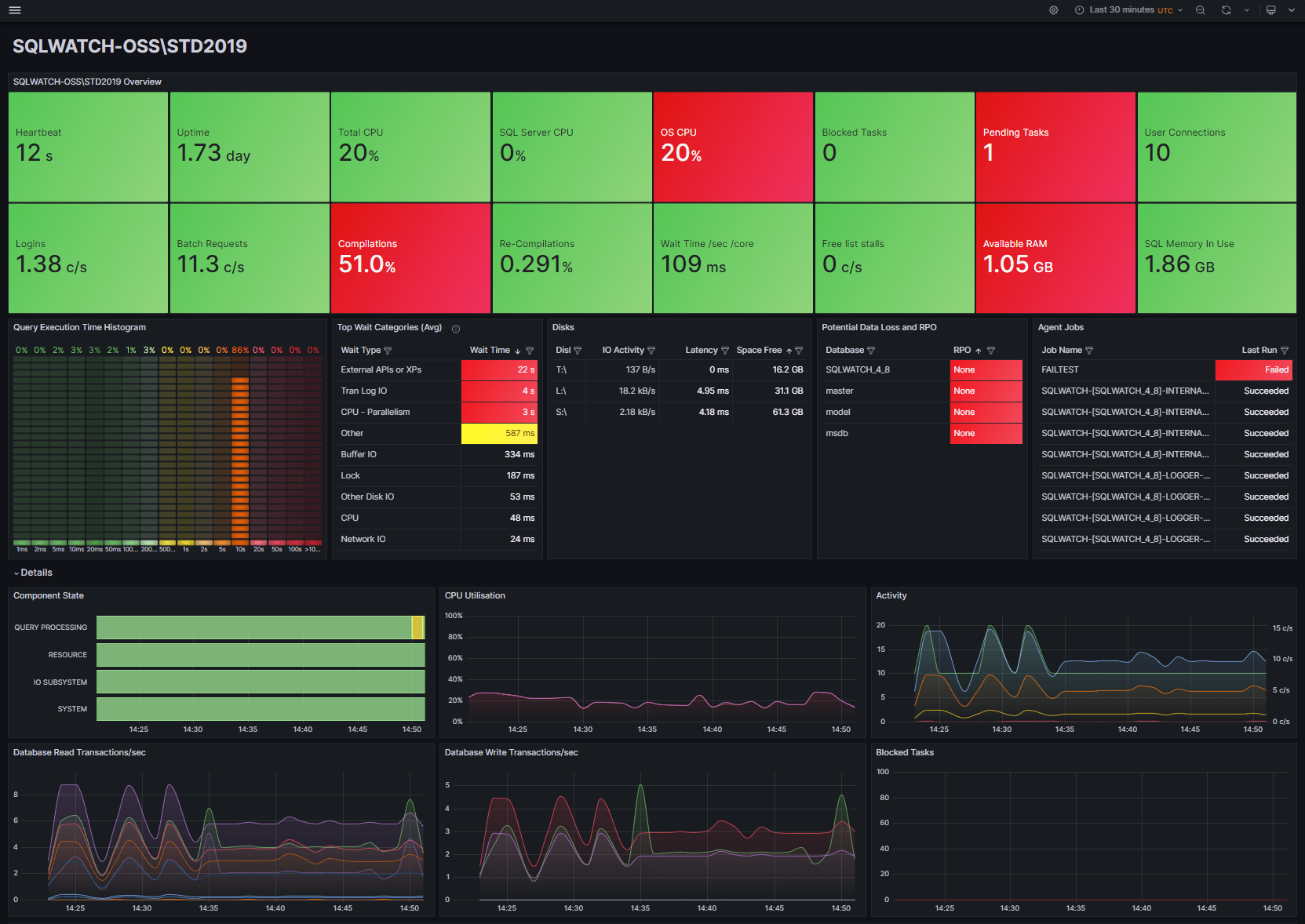The image size is (1305, 924).
Task: Open the Agent Jobs panel title
Action: tap(1061, 328)
